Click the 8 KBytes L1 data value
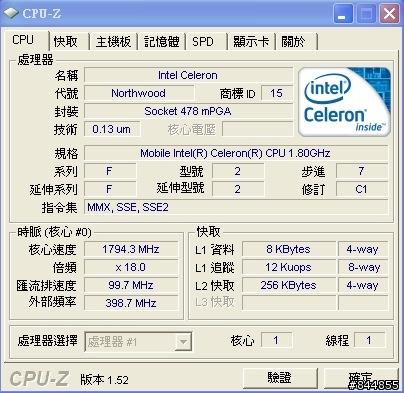404x393 pixels. pos(289,249)
